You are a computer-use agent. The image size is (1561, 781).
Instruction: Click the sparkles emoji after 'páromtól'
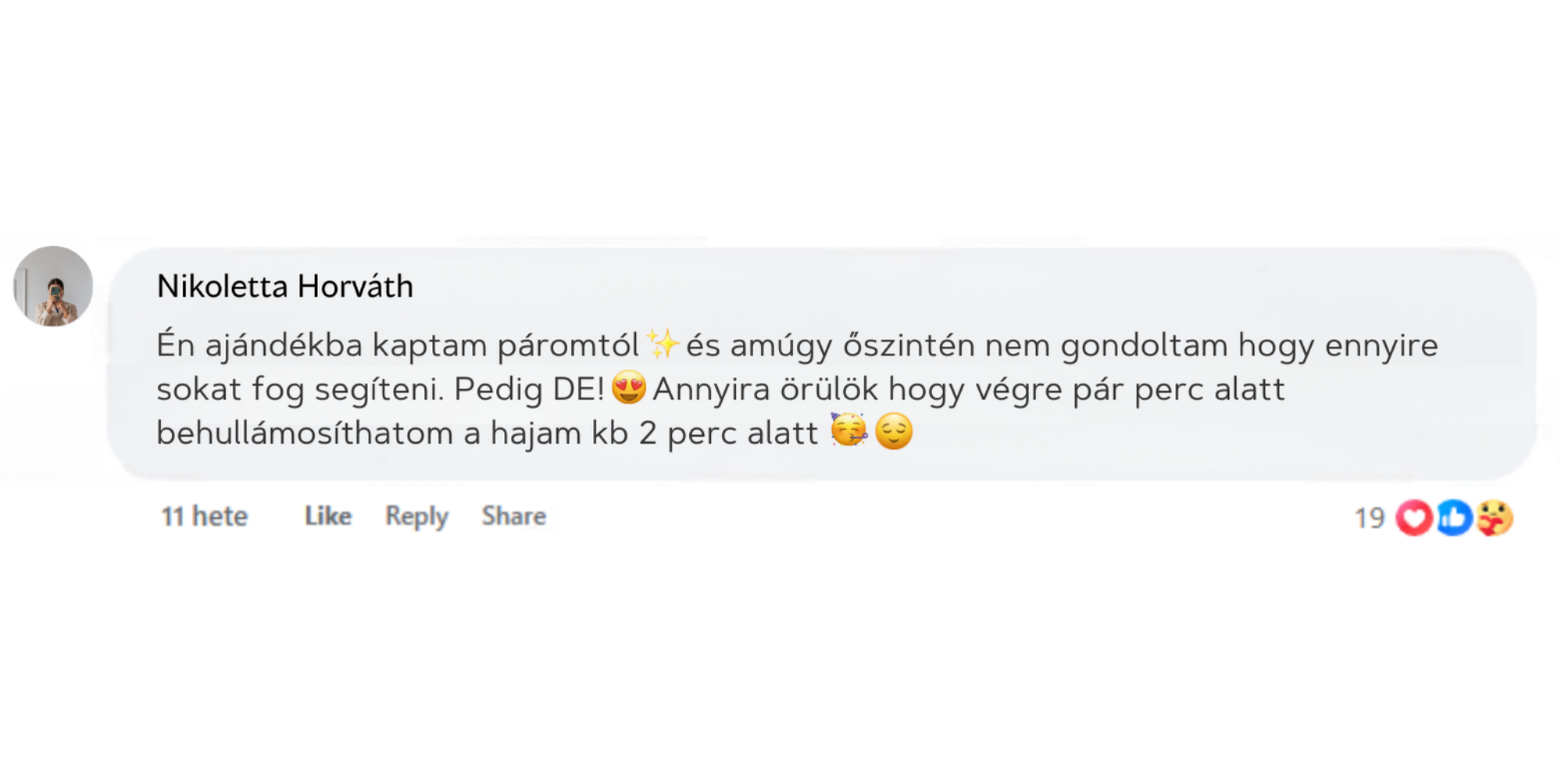662,345
